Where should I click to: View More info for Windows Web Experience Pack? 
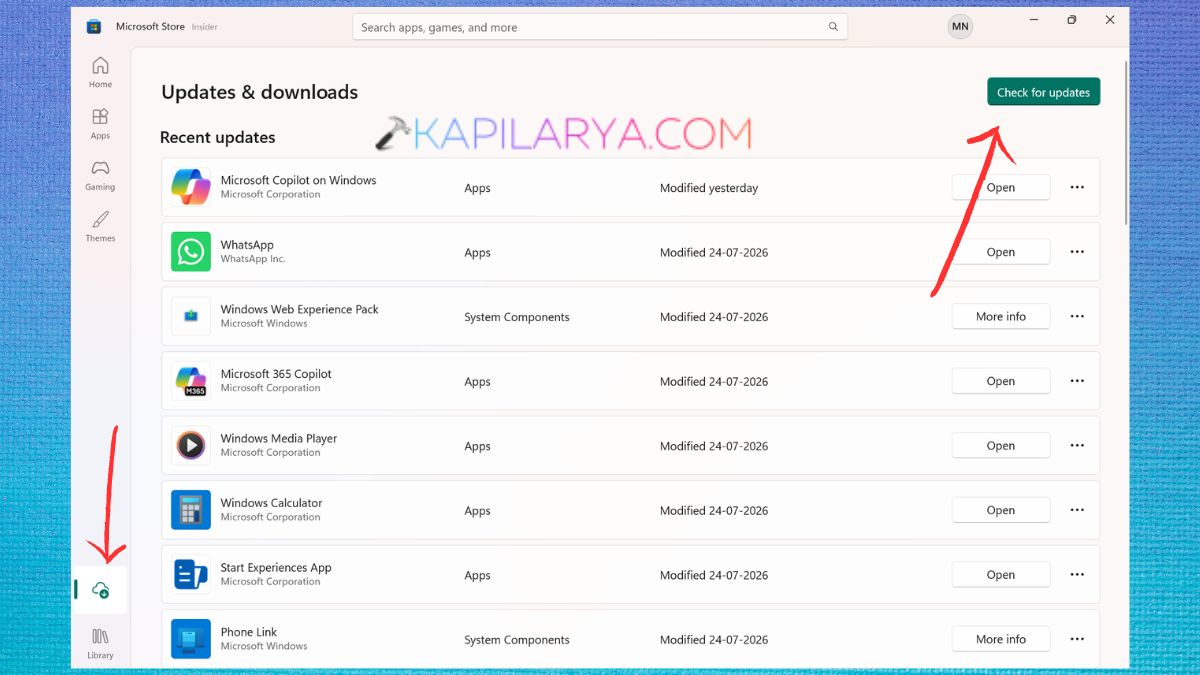(1001, 316)
